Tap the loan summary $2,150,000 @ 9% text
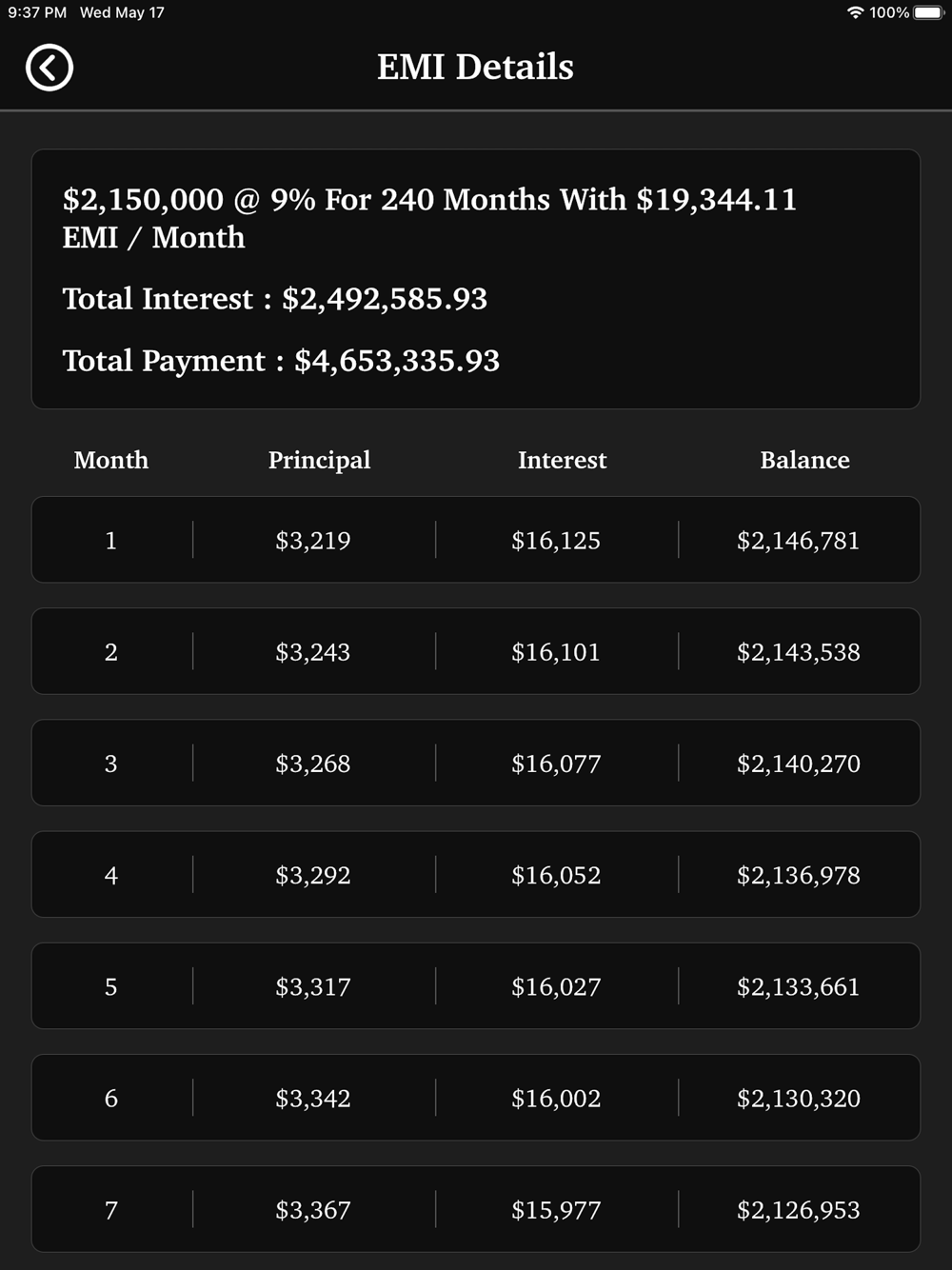The image size is (952, 1270). point(429,218)
